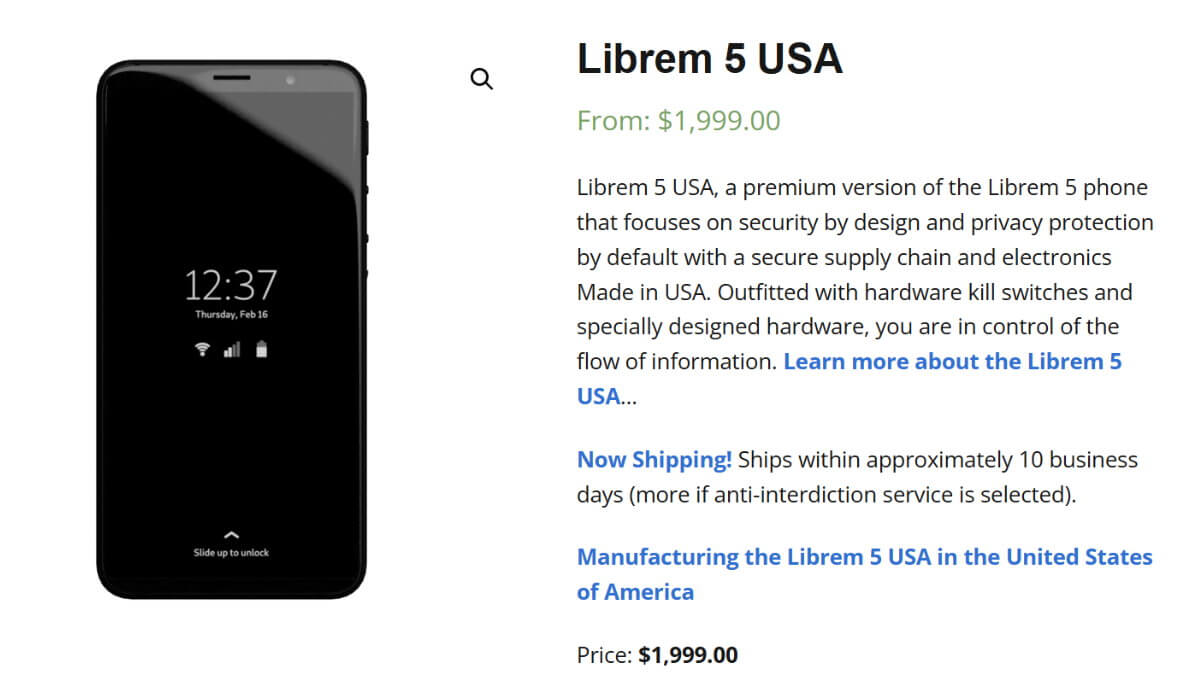Open the image lightbox with the zoom control

(483, 78)
